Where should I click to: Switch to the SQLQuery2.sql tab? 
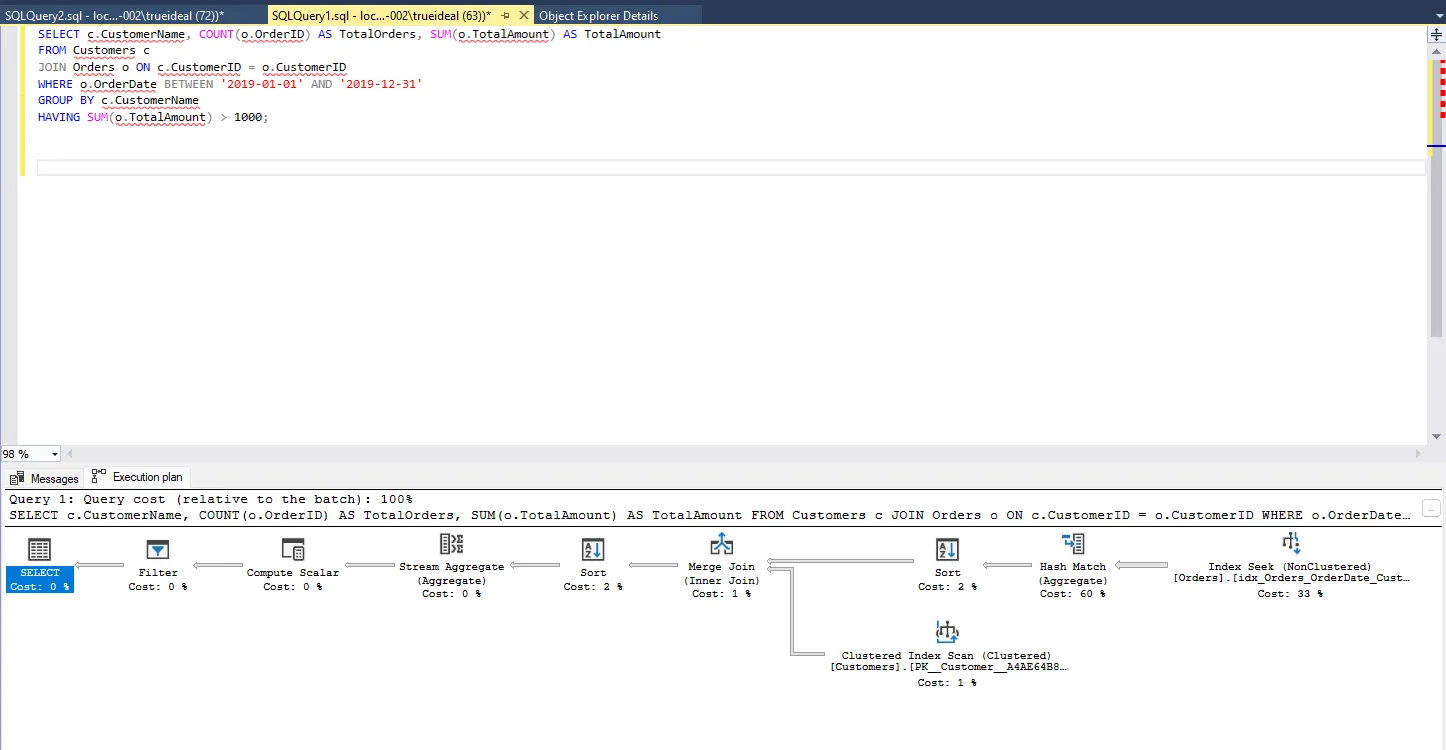coord(115,16)
